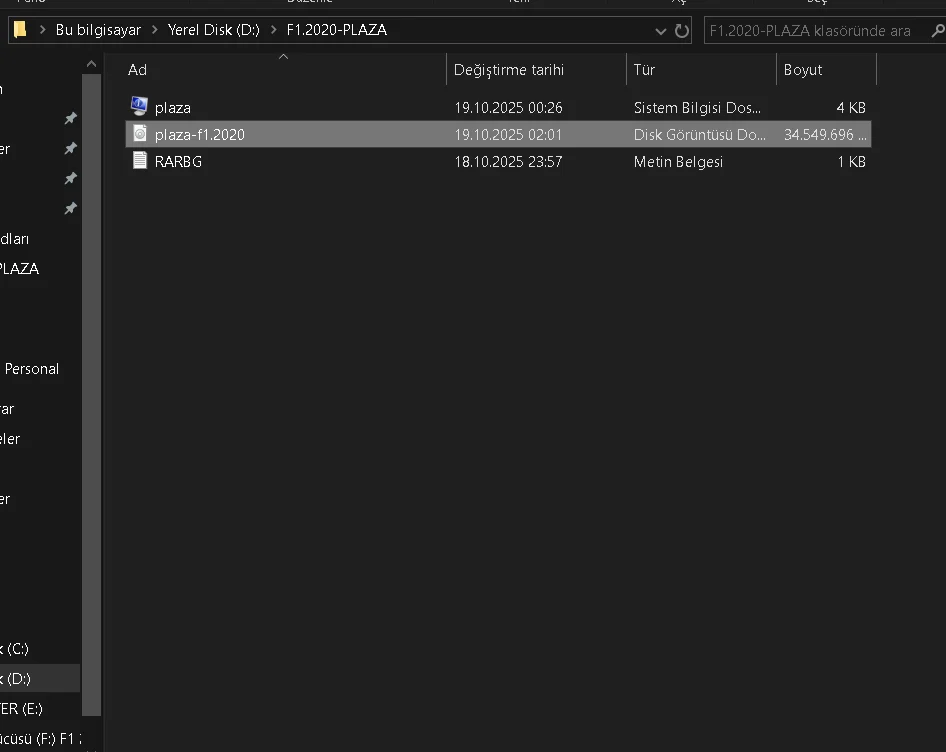Viewport: 946px width, 752px height.
Task: Go to 'Yerel Disk (D:)' breadcrumb
Action: tap(214, 30)
